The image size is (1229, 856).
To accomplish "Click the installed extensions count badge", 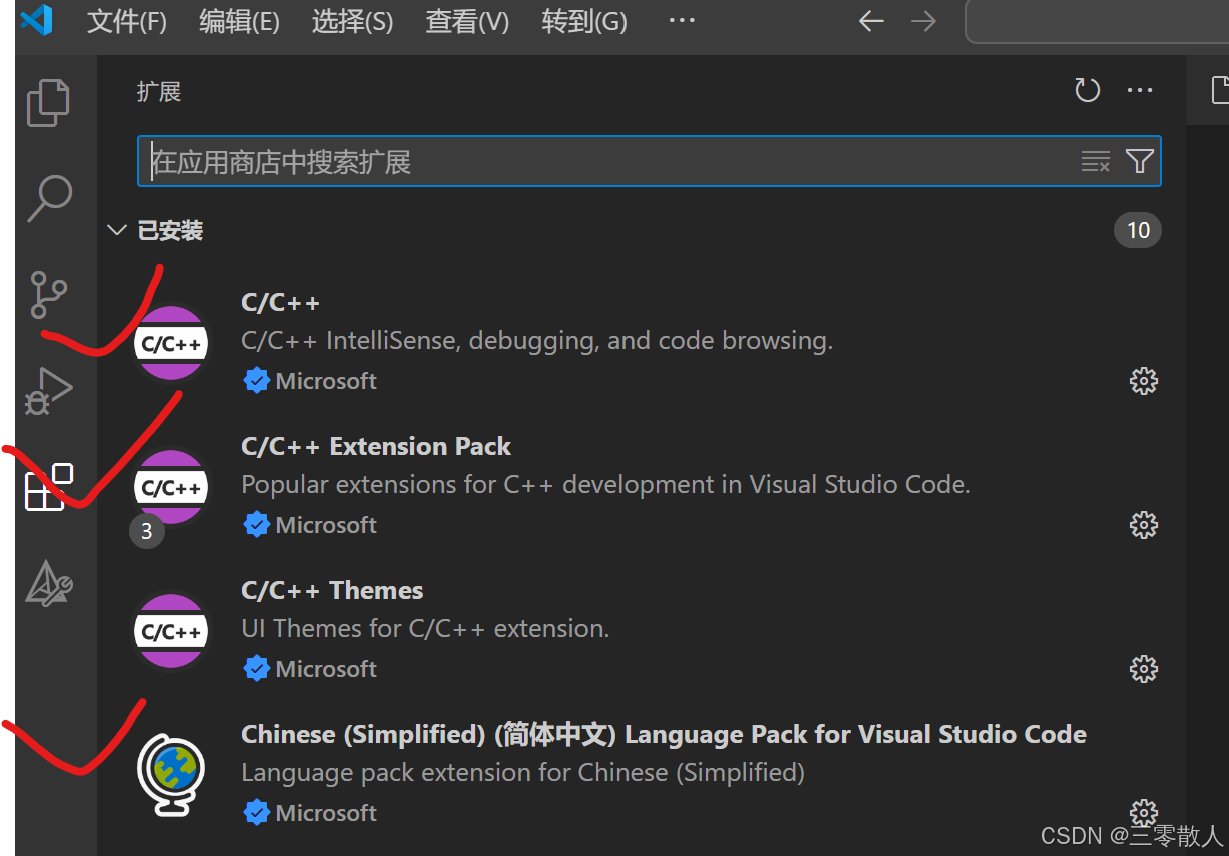I will [x=1137, y=229].
